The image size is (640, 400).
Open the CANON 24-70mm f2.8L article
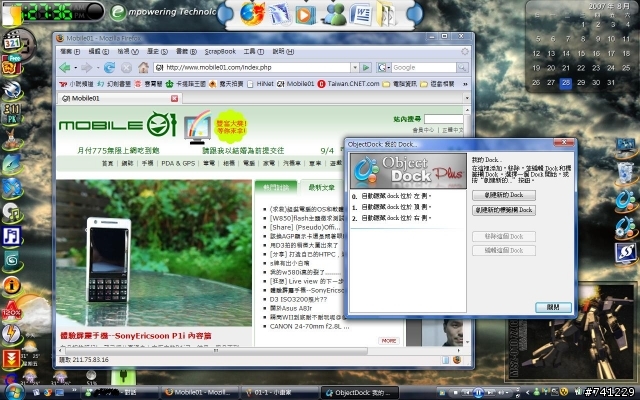tap(309, 327)
